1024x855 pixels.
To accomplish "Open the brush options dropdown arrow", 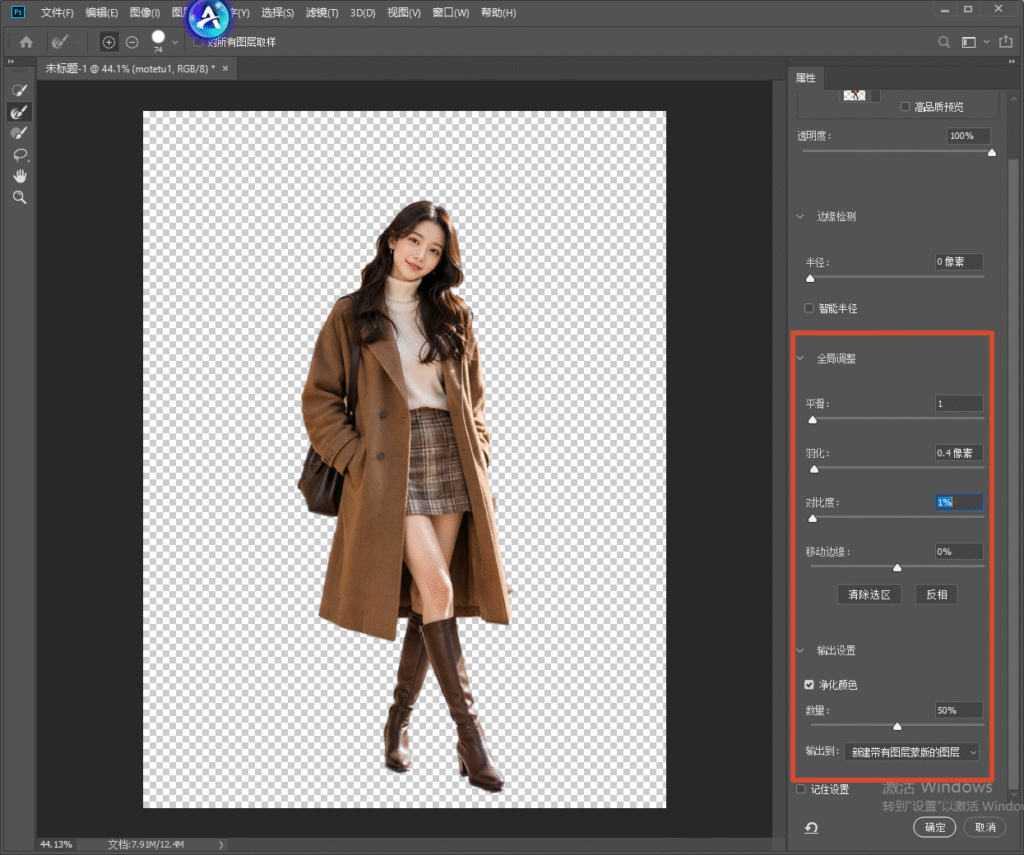I will click(174, 42).
